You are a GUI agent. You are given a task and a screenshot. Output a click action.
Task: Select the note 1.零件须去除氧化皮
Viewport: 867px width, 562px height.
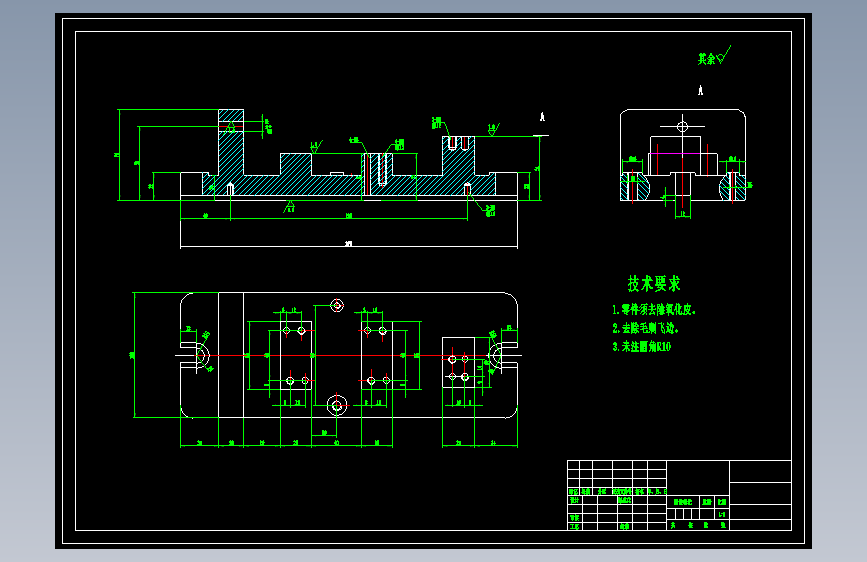pyautogui.click(x=654, y=310)
